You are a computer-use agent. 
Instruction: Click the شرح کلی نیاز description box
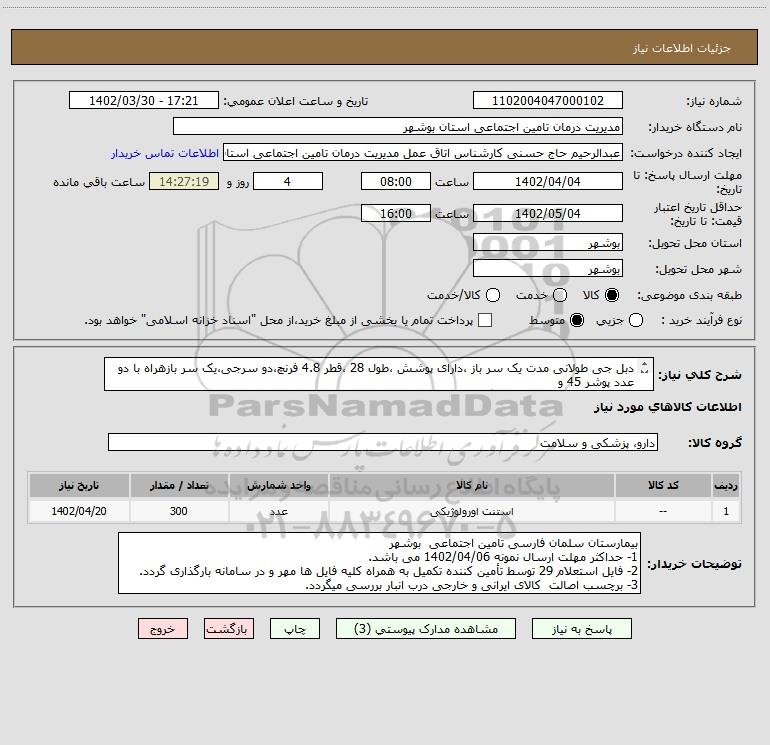coord(379,374)
